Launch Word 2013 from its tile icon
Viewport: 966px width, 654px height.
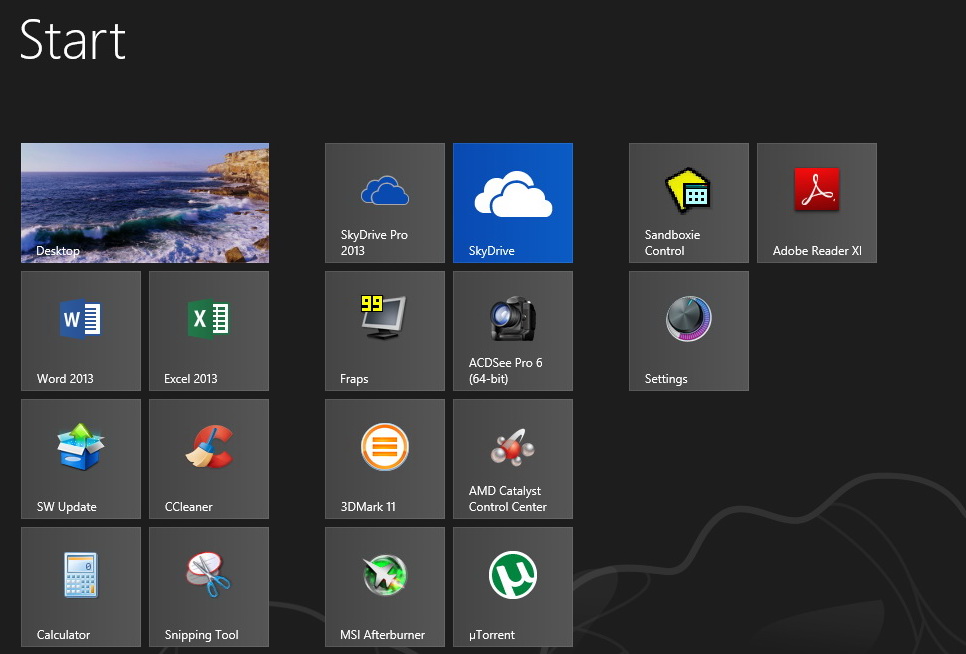pyautogui.click(x=81, y=319)
